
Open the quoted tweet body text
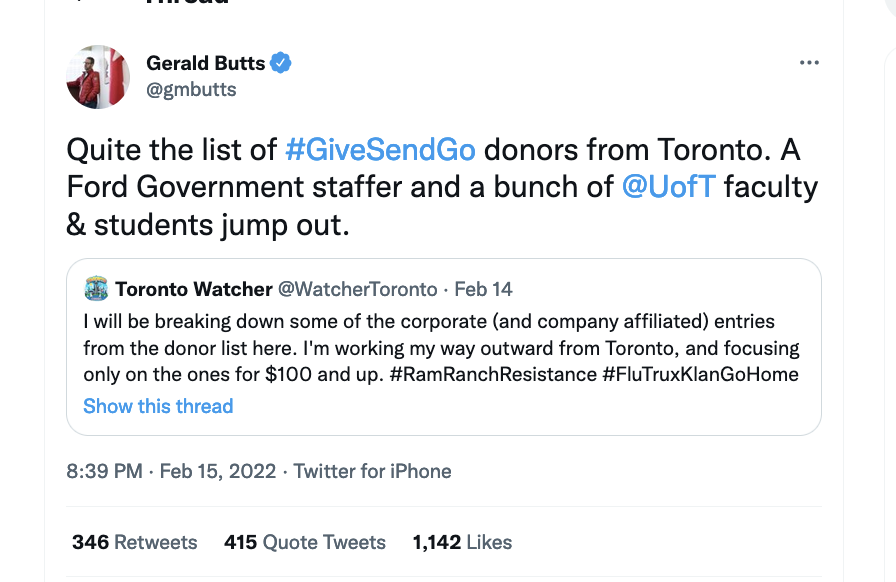tap(441, 348)
